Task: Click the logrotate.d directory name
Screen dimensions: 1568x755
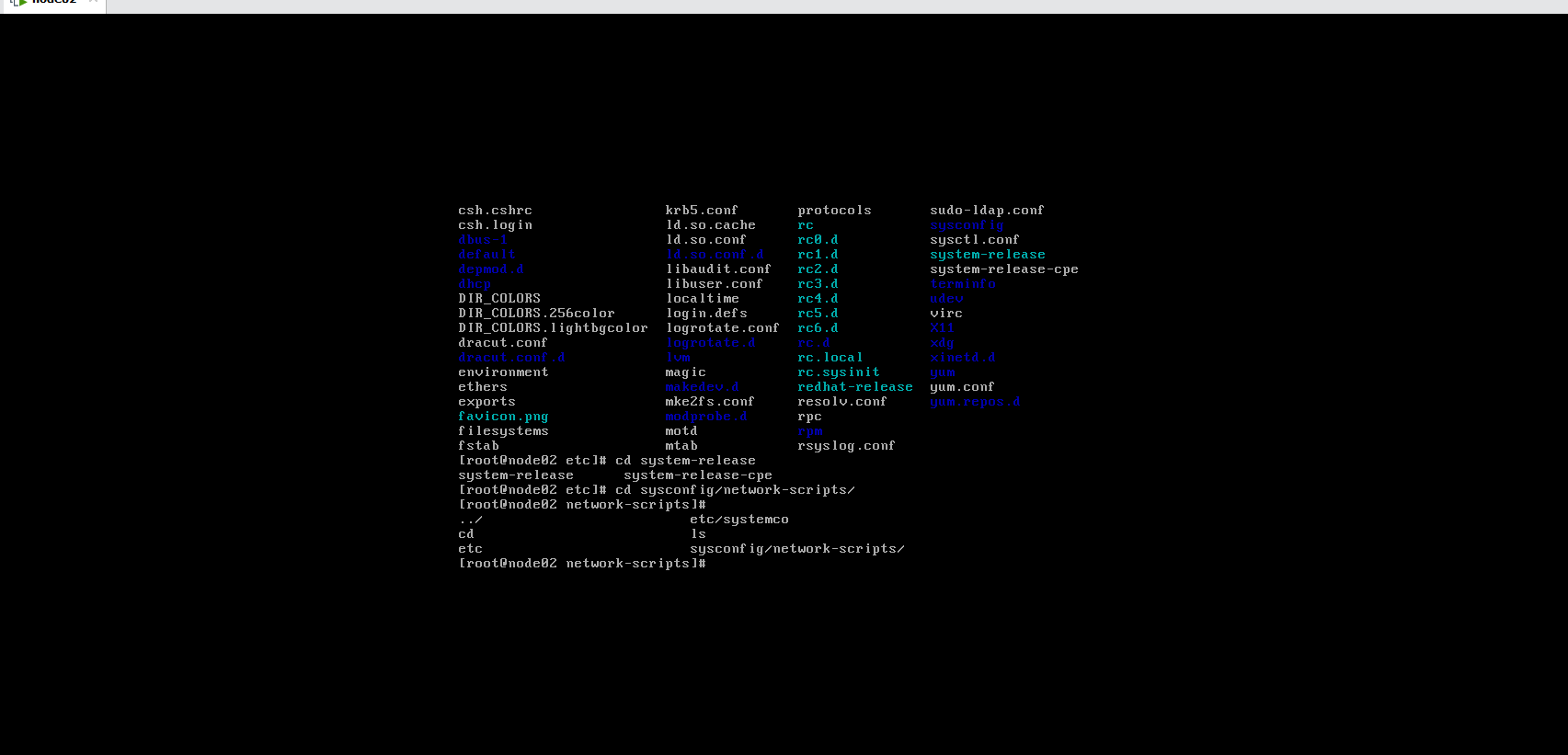Action: [x=710, y=343]
